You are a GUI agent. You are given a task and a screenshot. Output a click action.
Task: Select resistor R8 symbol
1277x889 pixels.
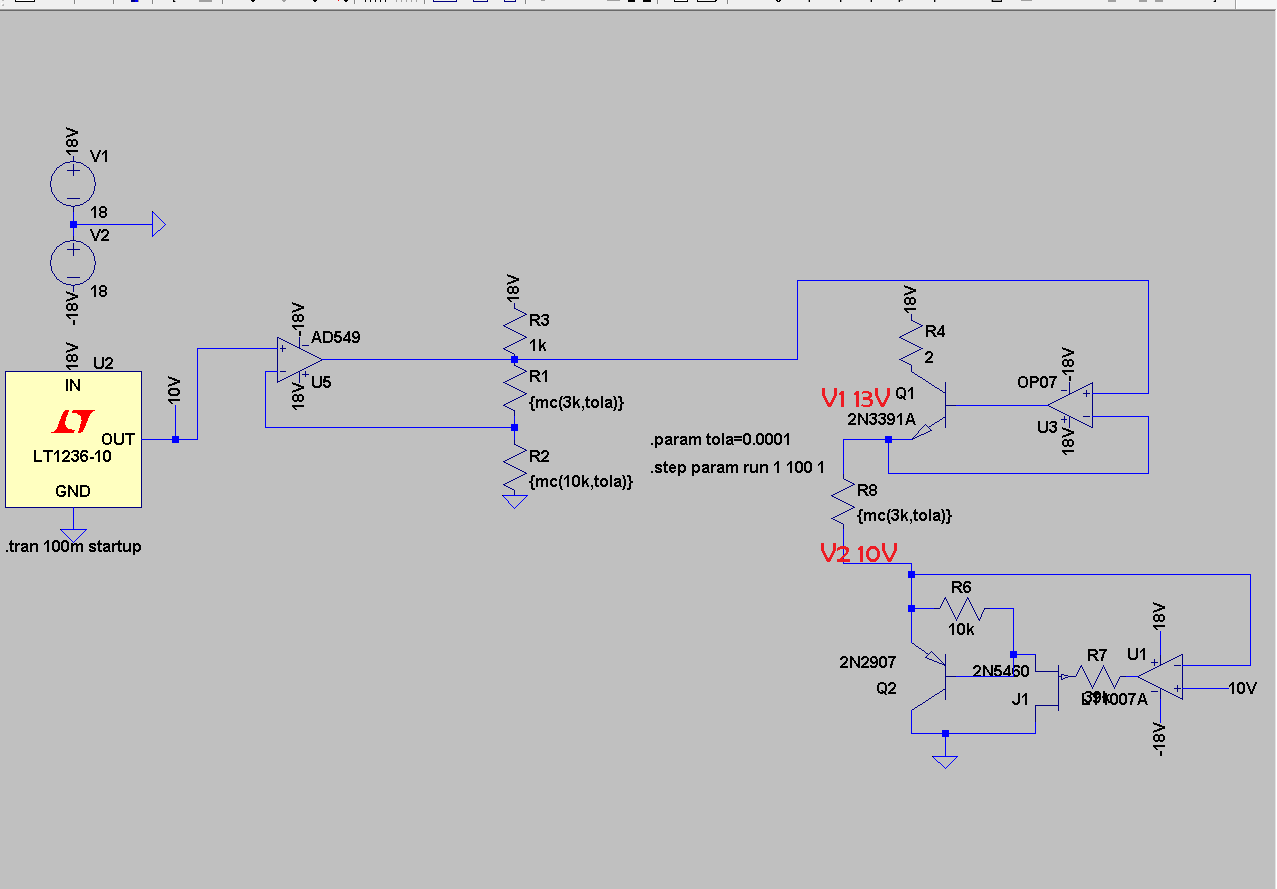point(843,502)
